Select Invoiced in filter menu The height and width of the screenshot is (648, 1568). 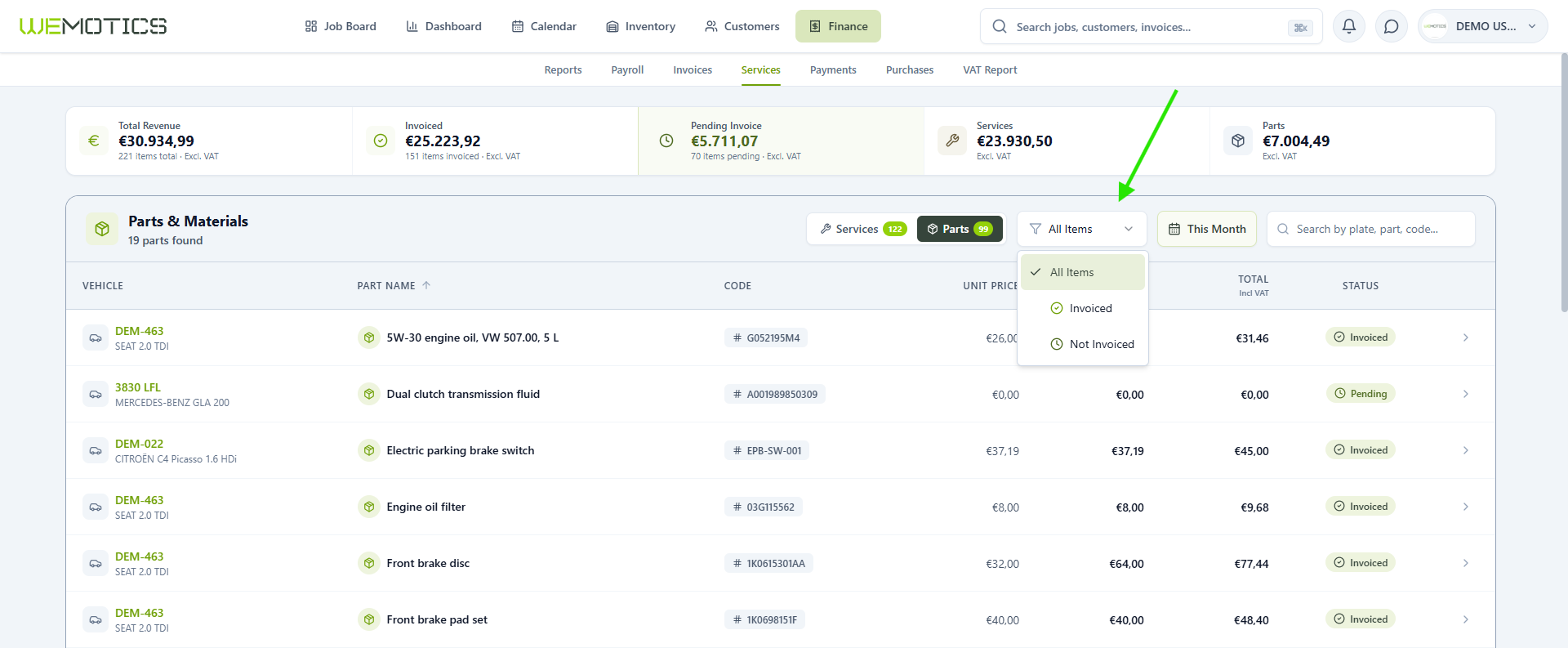tap(1083, 308)
